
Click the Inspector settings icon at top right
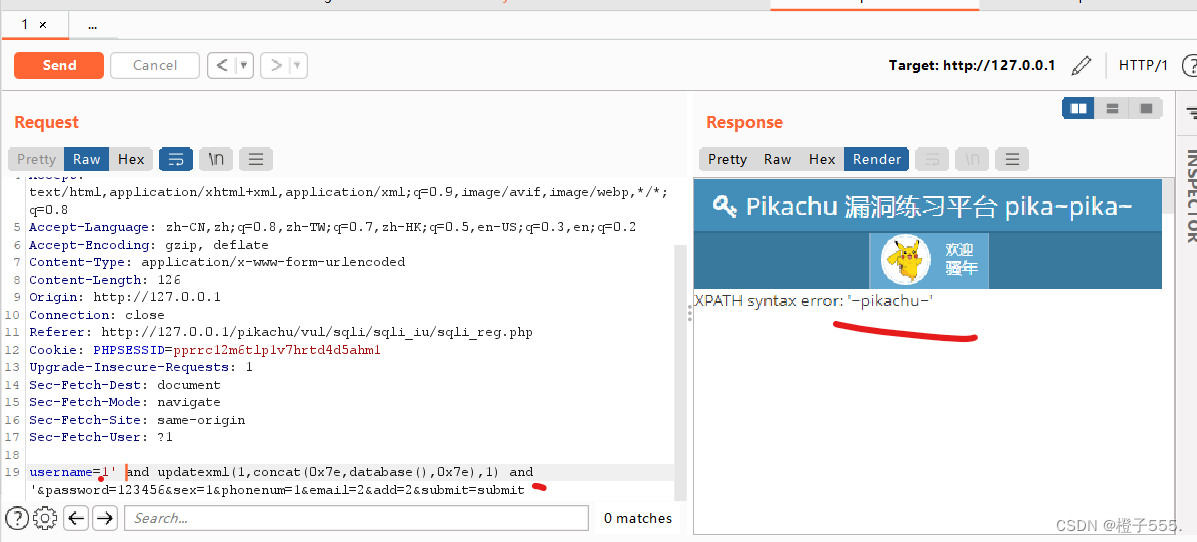click(x=1191, y=112)
